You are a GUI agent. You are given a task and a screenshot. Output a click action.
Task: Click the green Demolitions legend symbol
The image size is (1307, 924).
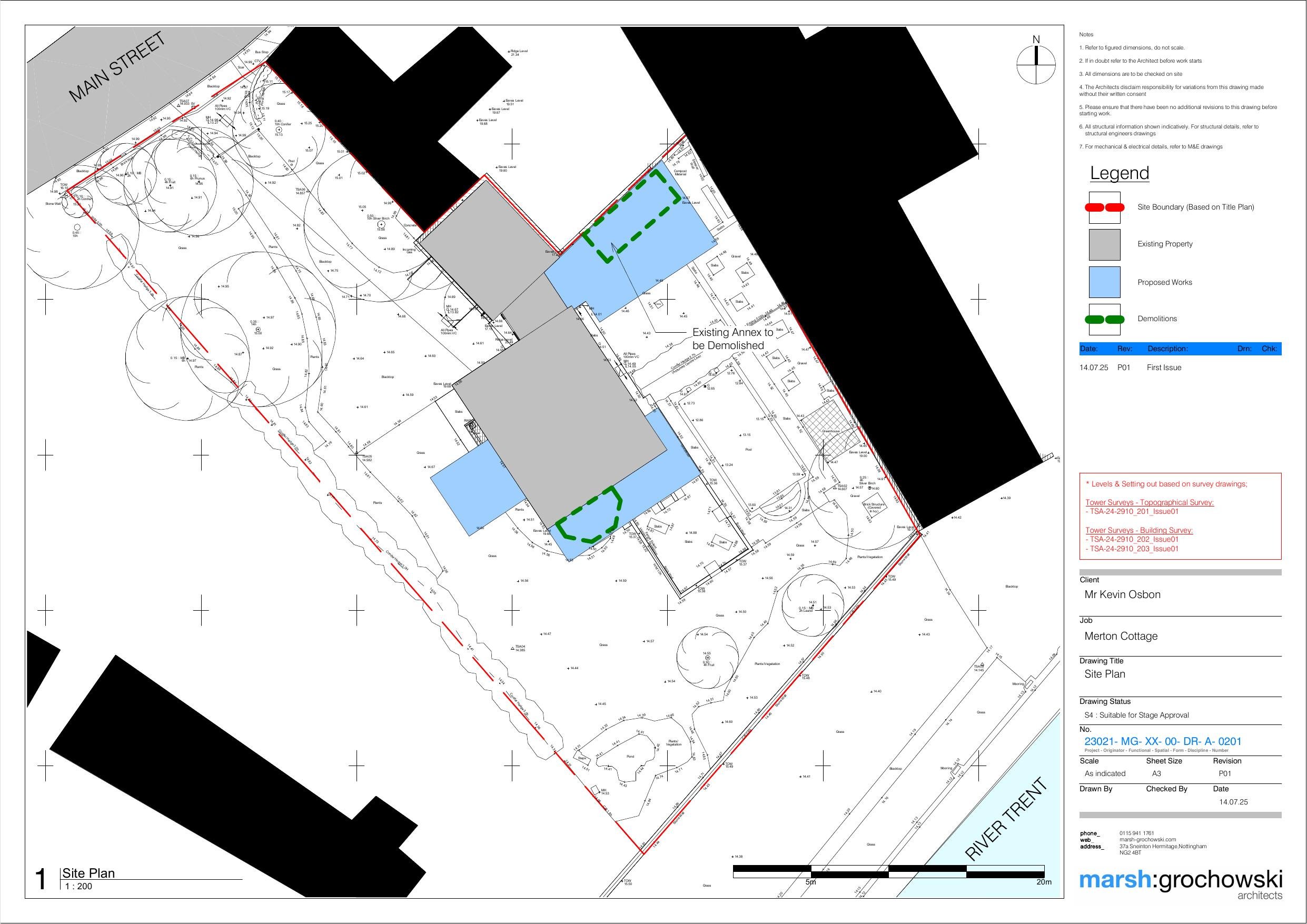click(x=1104, y=319)
